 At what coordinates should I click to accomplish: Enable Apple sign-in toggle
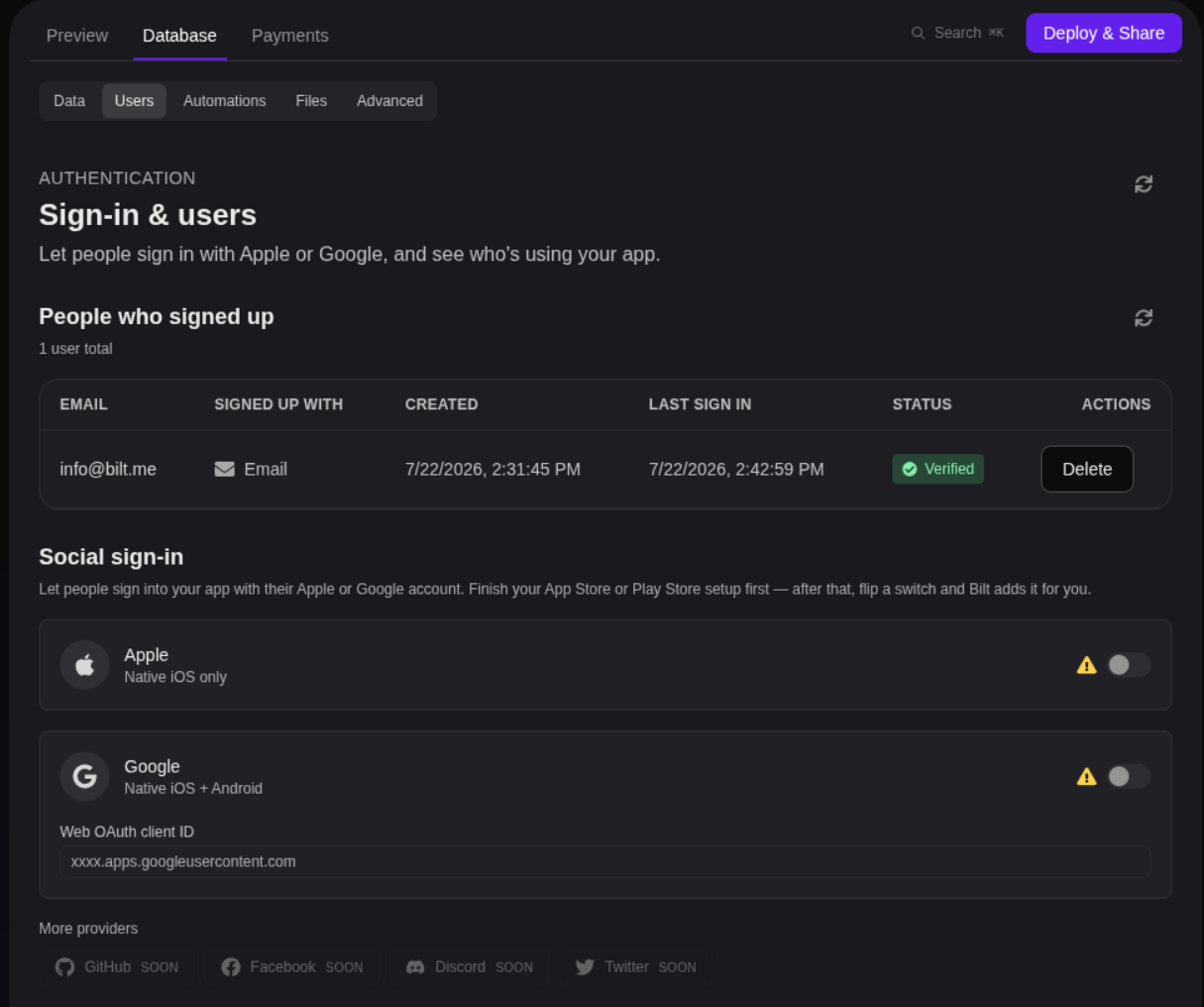coord(1129,665)
